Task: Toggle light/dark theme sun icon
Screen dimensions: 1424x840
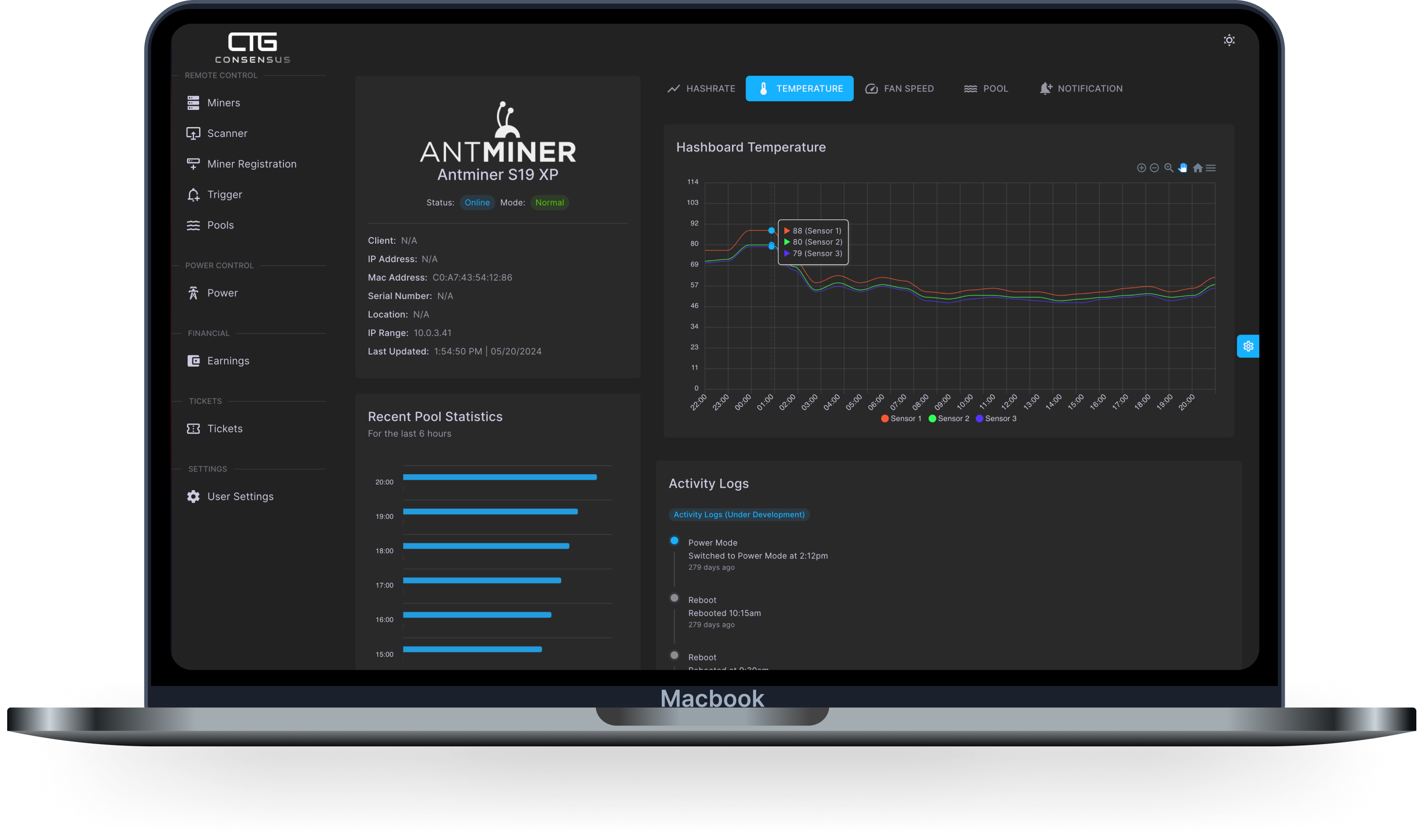Action: [x=1229, y=40]
